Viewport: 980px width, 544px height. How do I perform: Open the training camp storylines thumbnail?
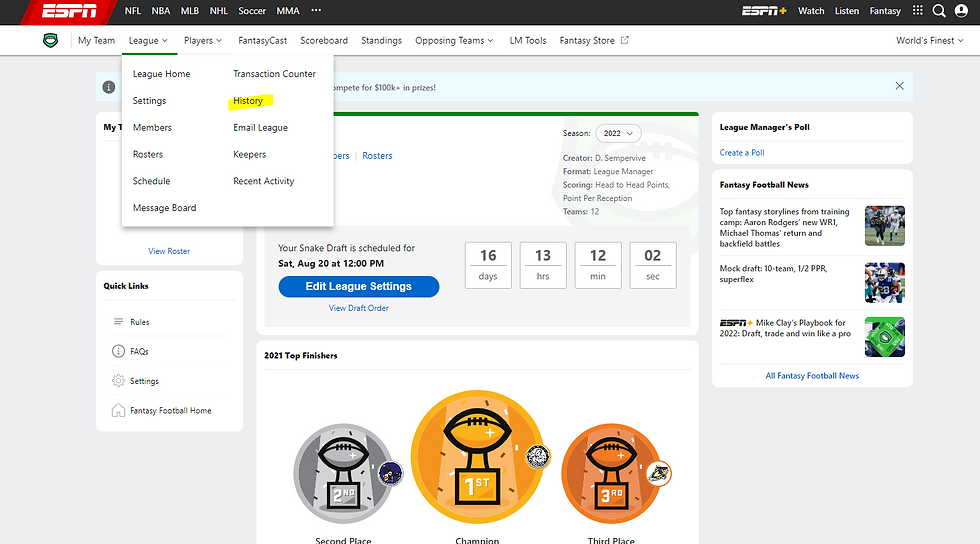[884, 226]
